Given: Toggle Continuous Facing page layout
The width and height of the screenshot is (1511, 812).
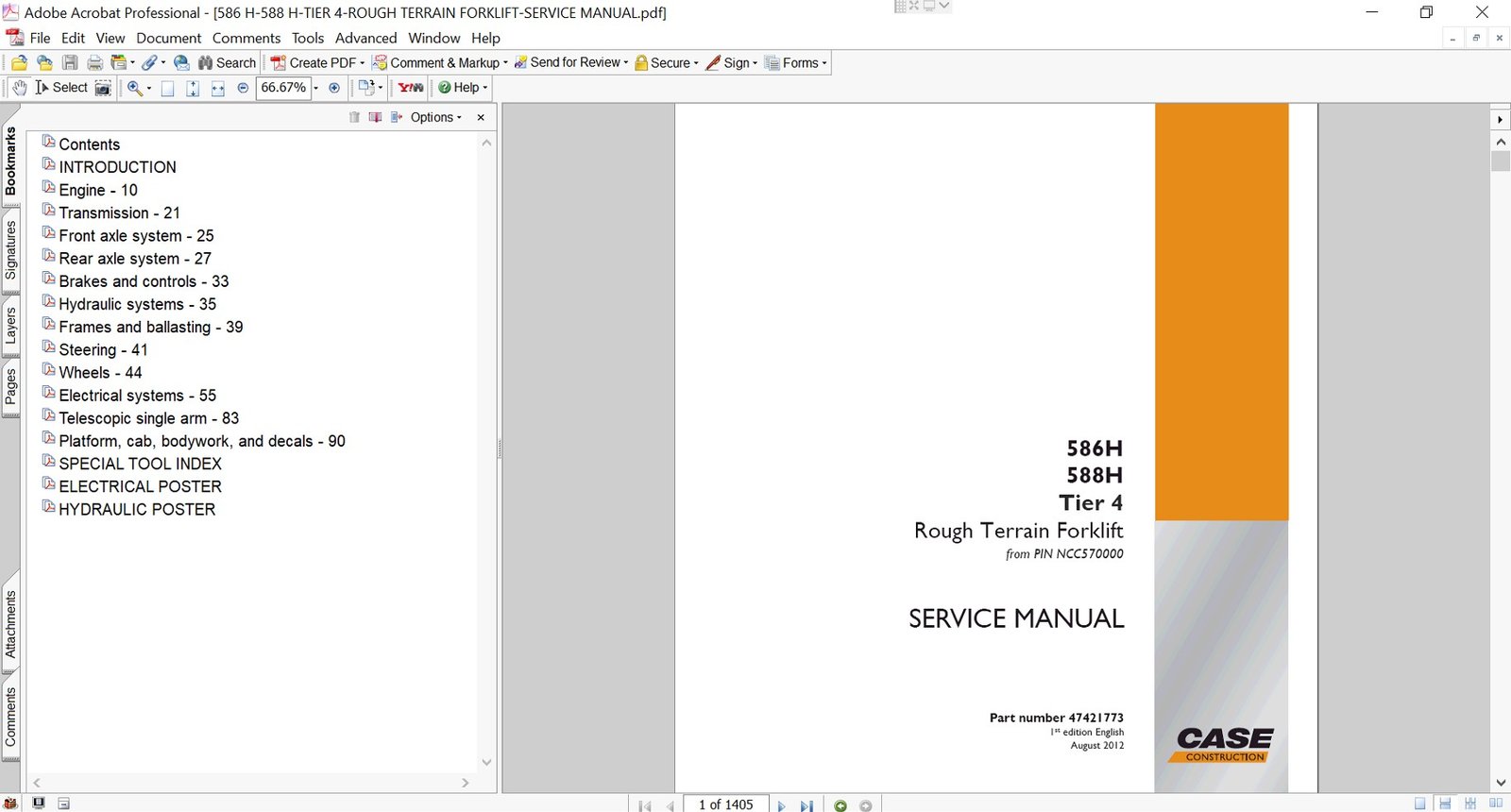Looking at the screenshot, I should [1470, 804].
